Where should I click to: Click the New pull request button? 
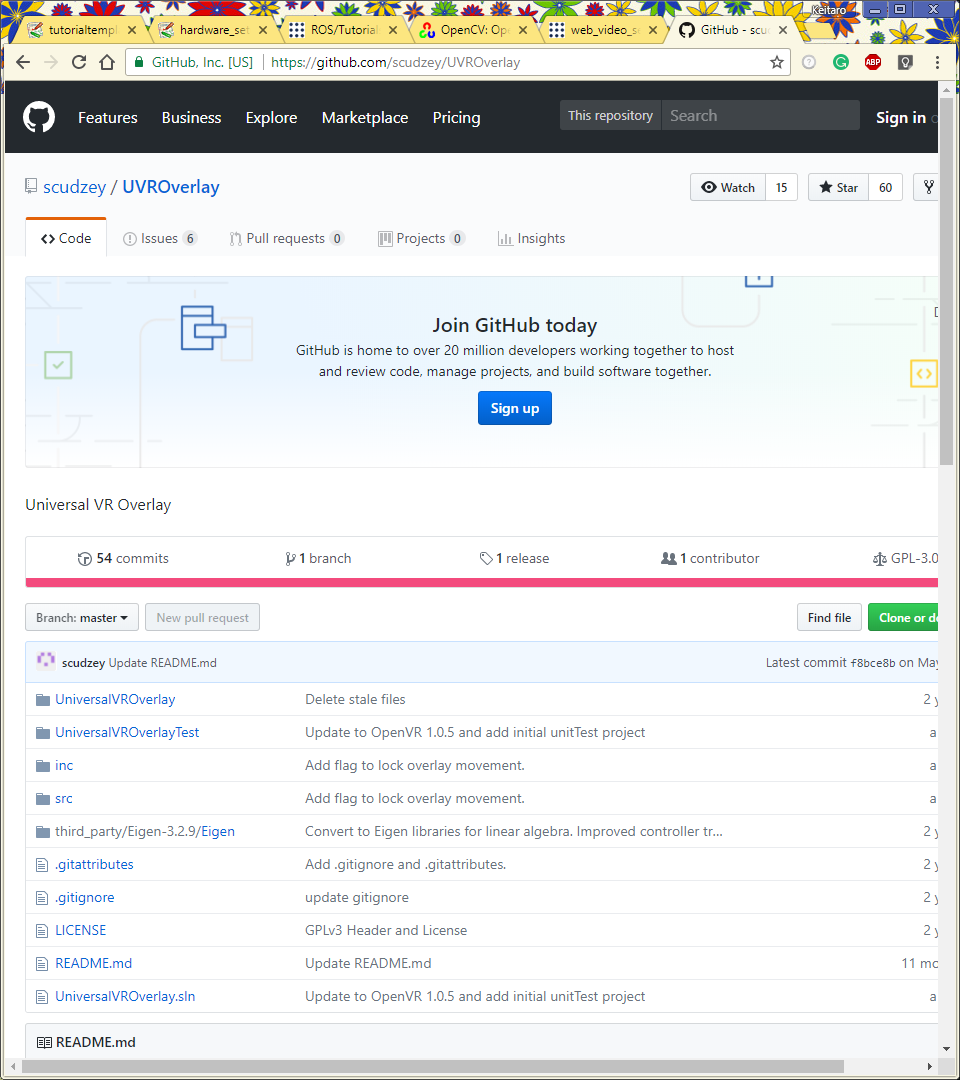[202, 617]
